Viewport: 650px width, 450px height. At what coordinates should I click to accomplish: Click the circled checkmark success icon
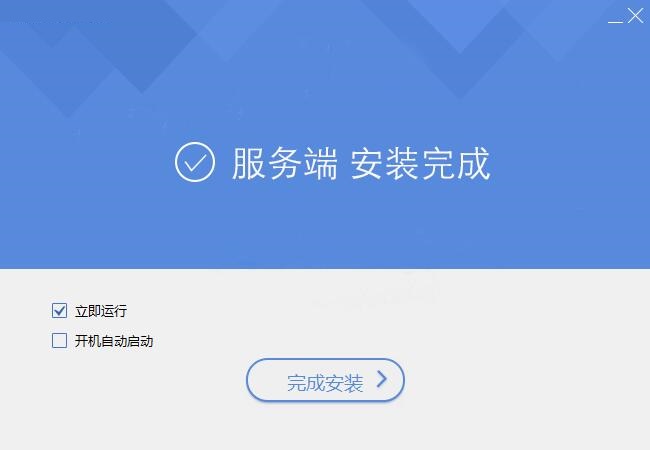point(195,162)
